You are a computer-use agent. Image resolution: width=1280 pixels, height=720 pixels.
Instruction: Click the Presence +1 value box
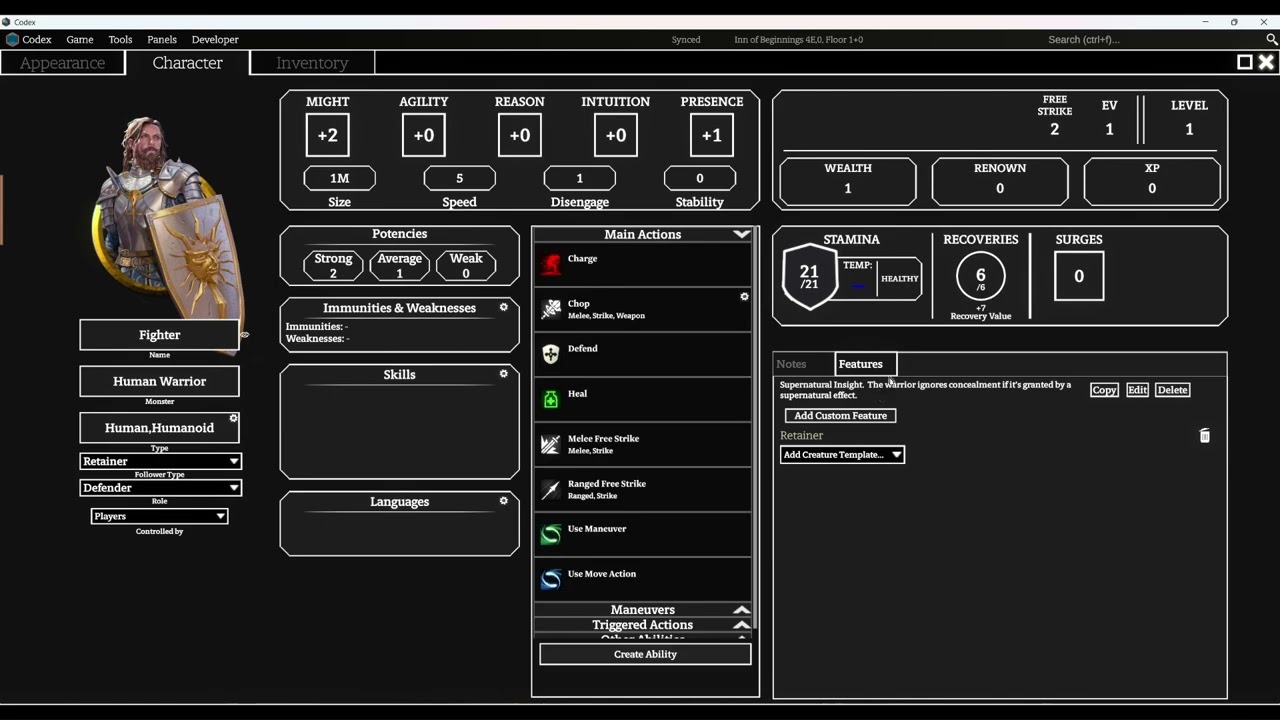tap(712, 135)
